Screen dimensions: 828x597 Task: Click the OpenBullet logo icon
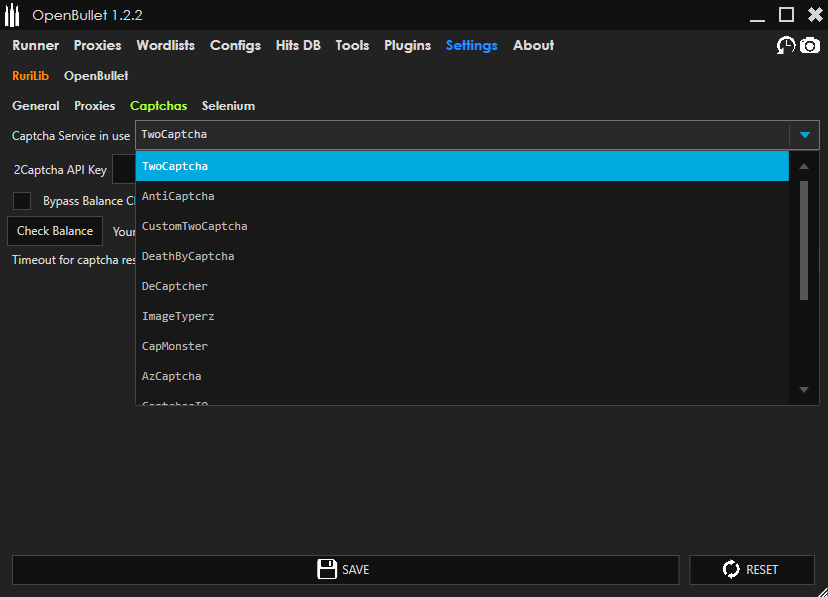12,15
